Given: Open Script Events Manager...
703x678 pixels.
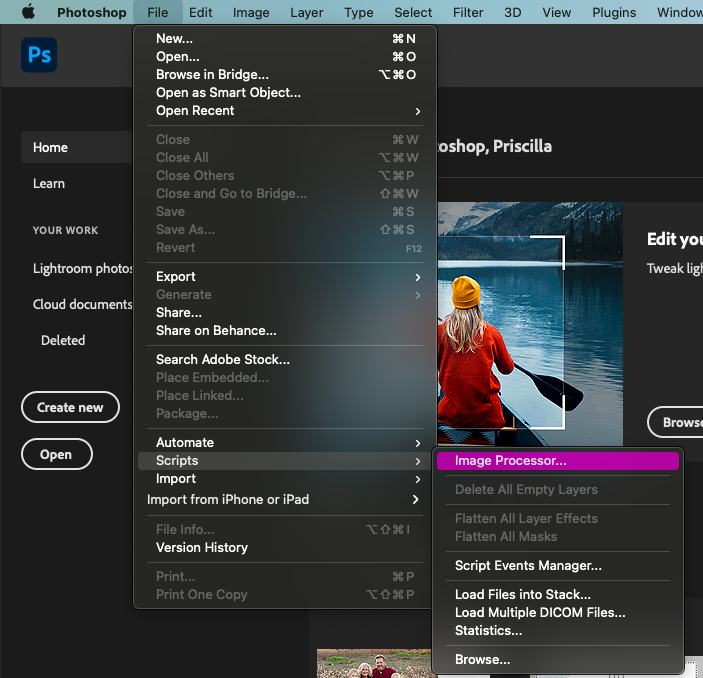Looking at the screenshot, I should [x=558, y=566].
